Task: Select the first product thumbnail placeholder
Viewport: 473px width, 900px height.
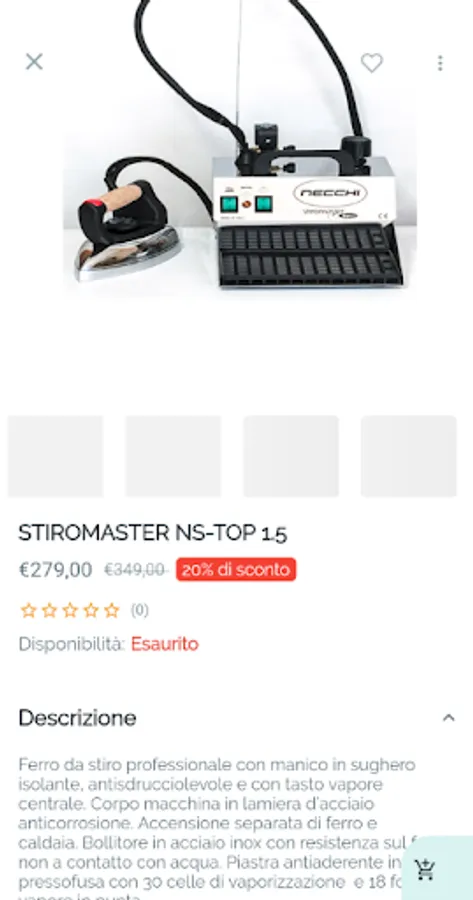Action: click(55, 456)
